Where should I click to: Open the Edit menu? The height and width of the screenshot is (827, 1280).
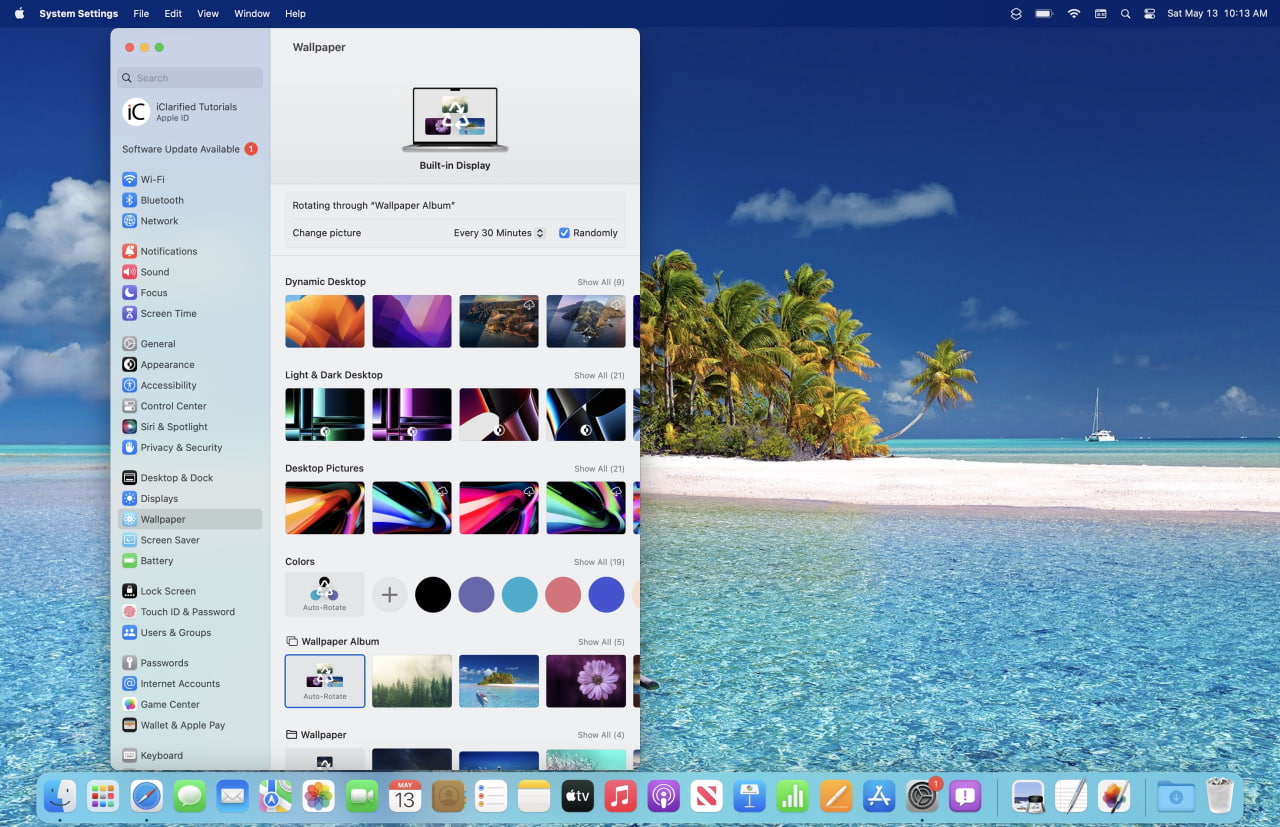click(x=173, y=13)
